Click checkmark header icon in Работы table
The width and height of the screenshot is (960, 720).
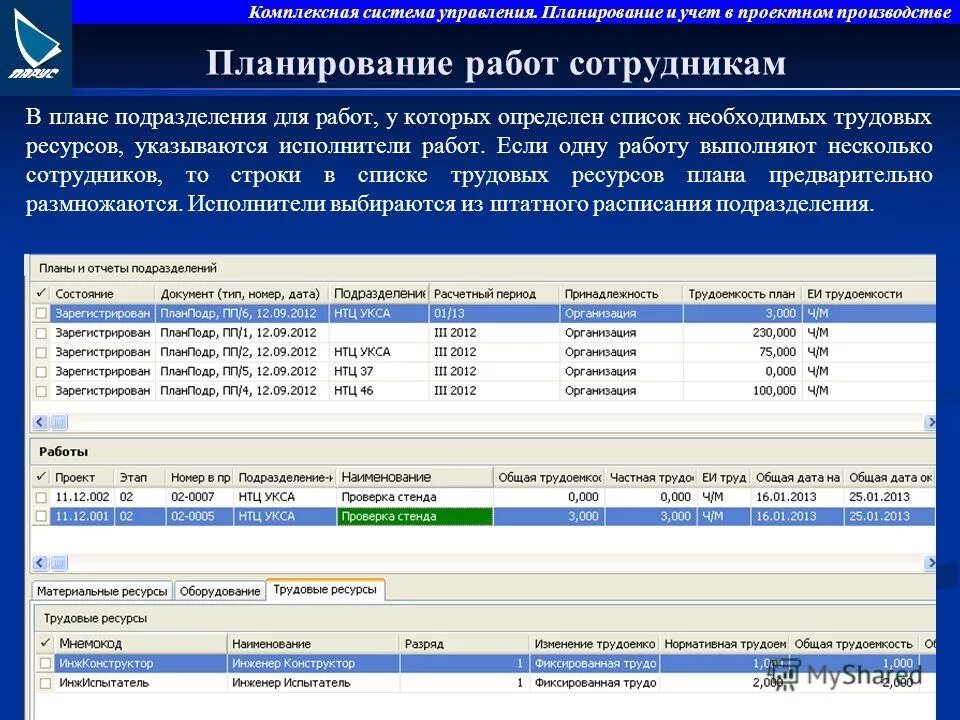(x=41, y=477)
